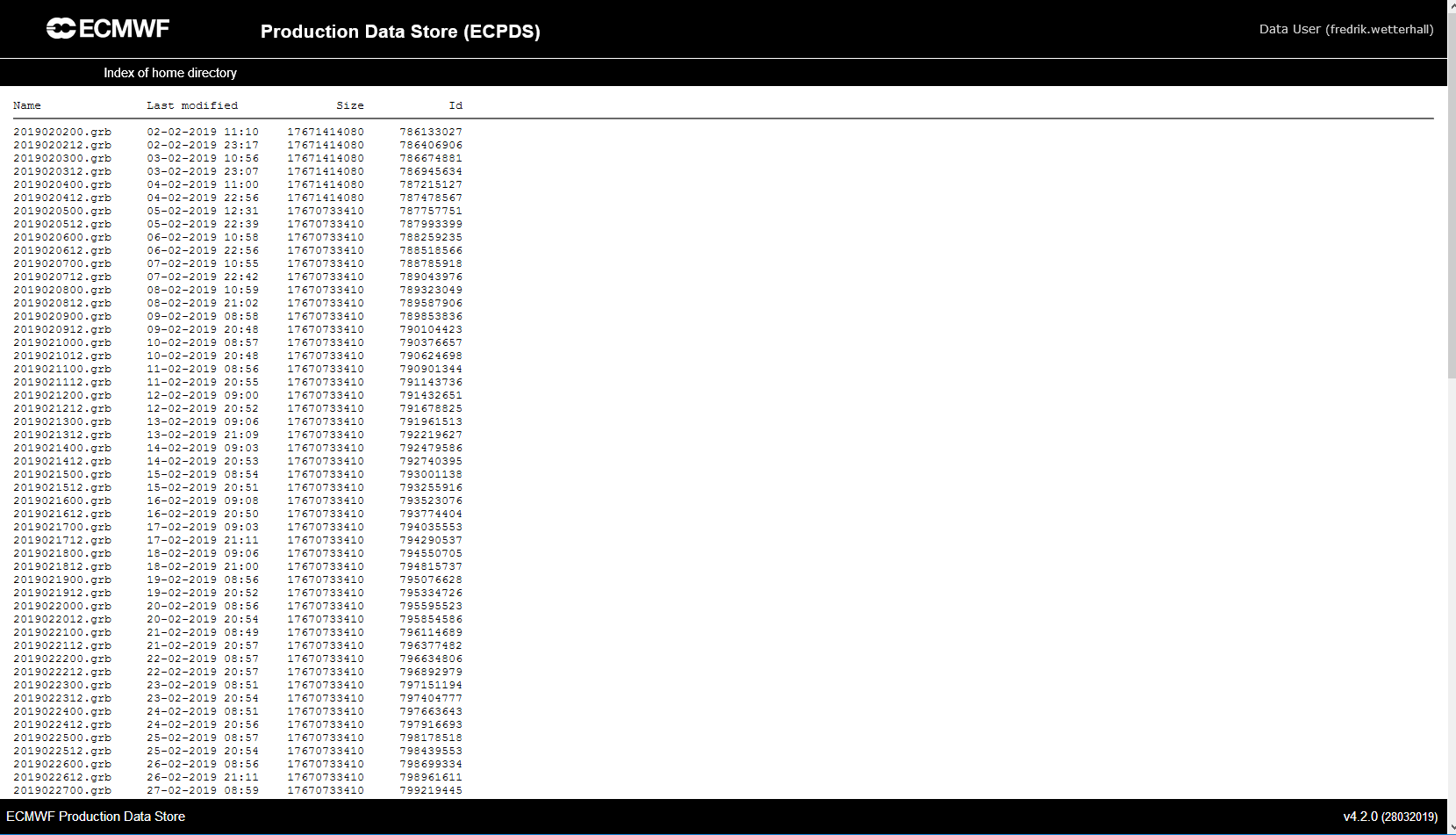
Task: Open file 2019020800.grb
Action: click(x=62, y=290)
